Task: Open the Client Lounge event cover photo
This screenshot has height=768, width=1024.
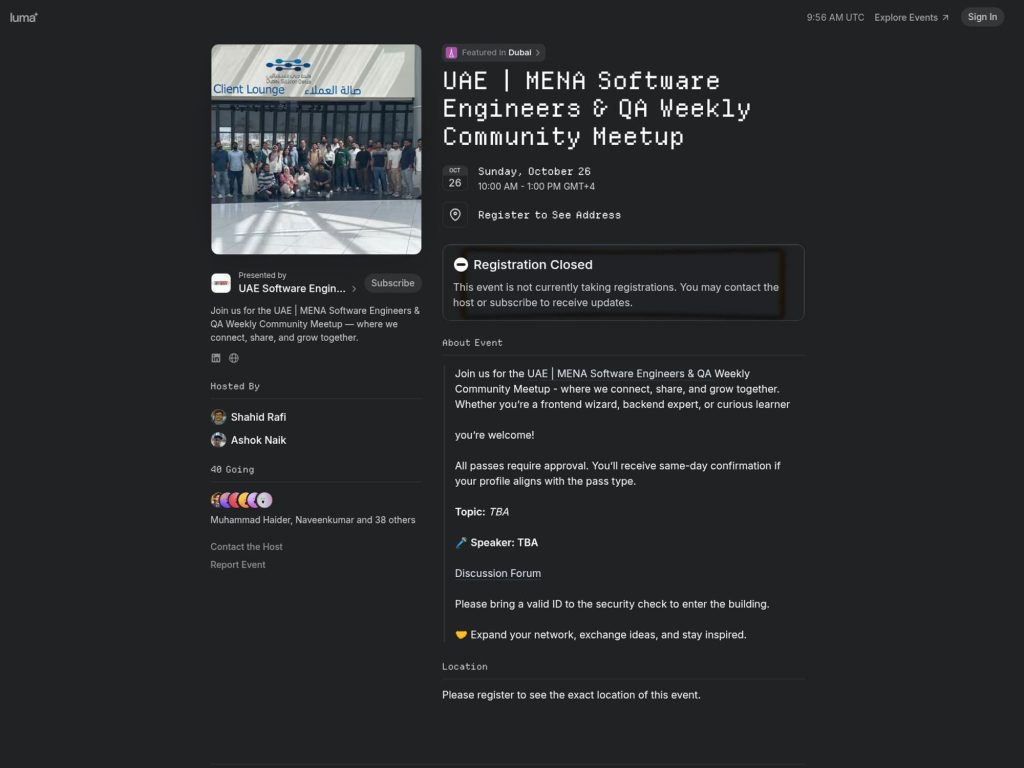Action: click(x=316, y=148)
